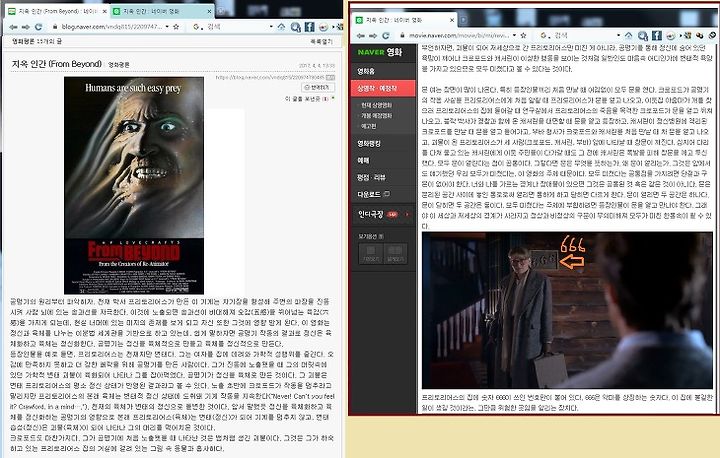Viewport: 720px width, 458px height.
Task: Select right view option button in sidebar
Action: pyautogui.click(x=395, y=253)
